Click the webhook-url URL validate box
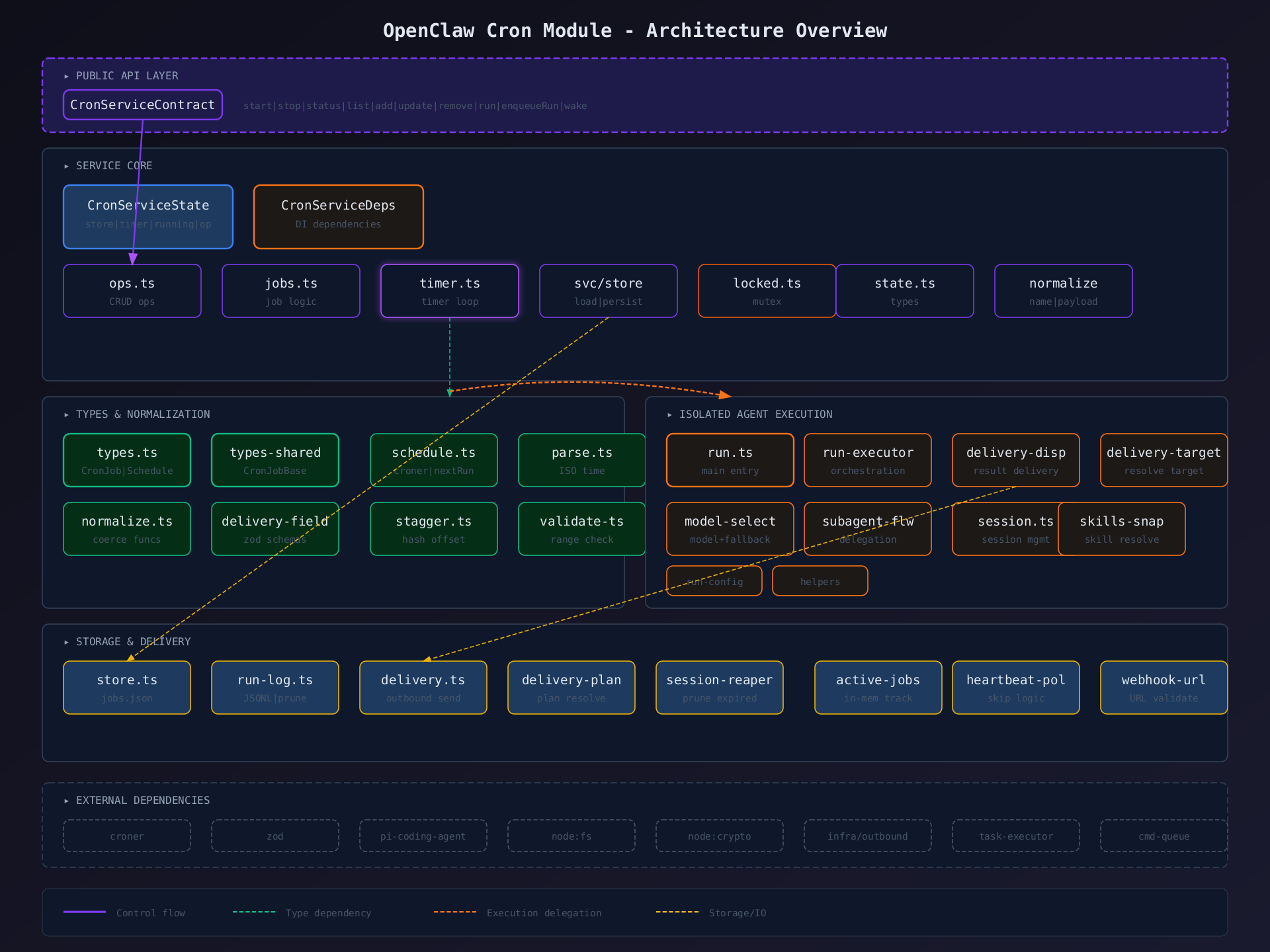The image size is (1270, 952). pyautogui.click(x=1164, y=688)
